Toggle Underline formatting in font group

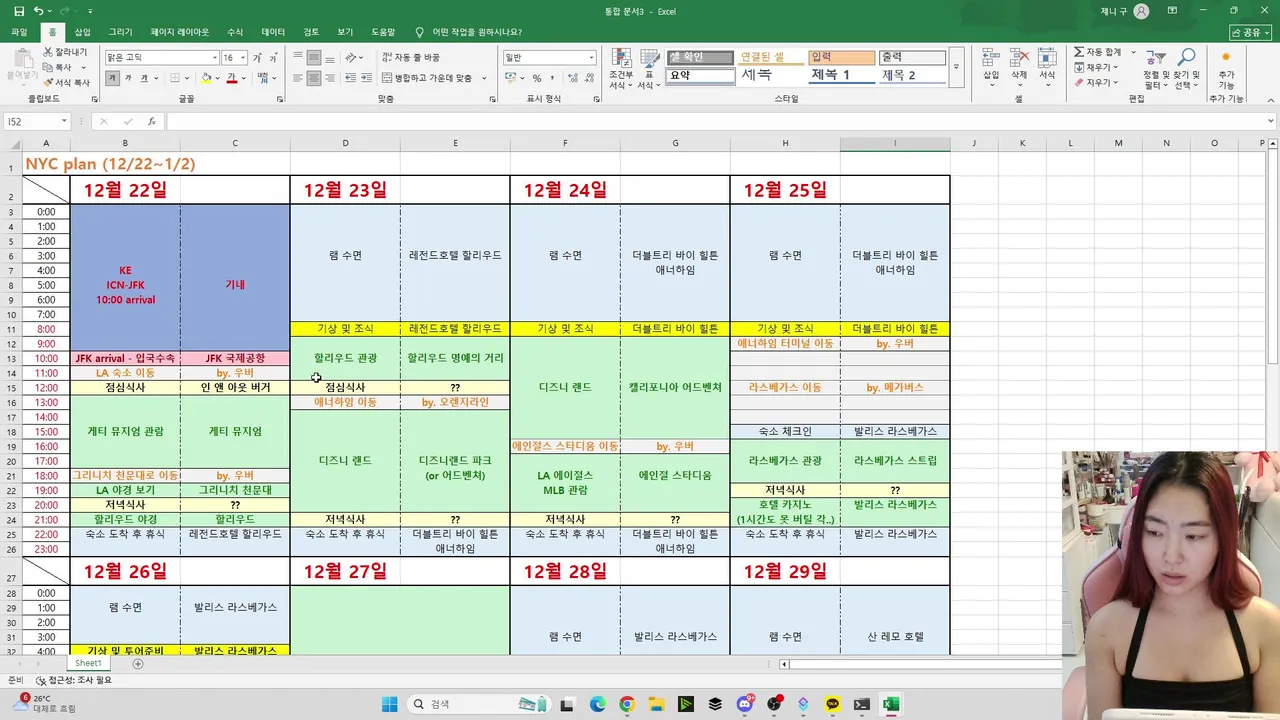click(x=144, y=78)
